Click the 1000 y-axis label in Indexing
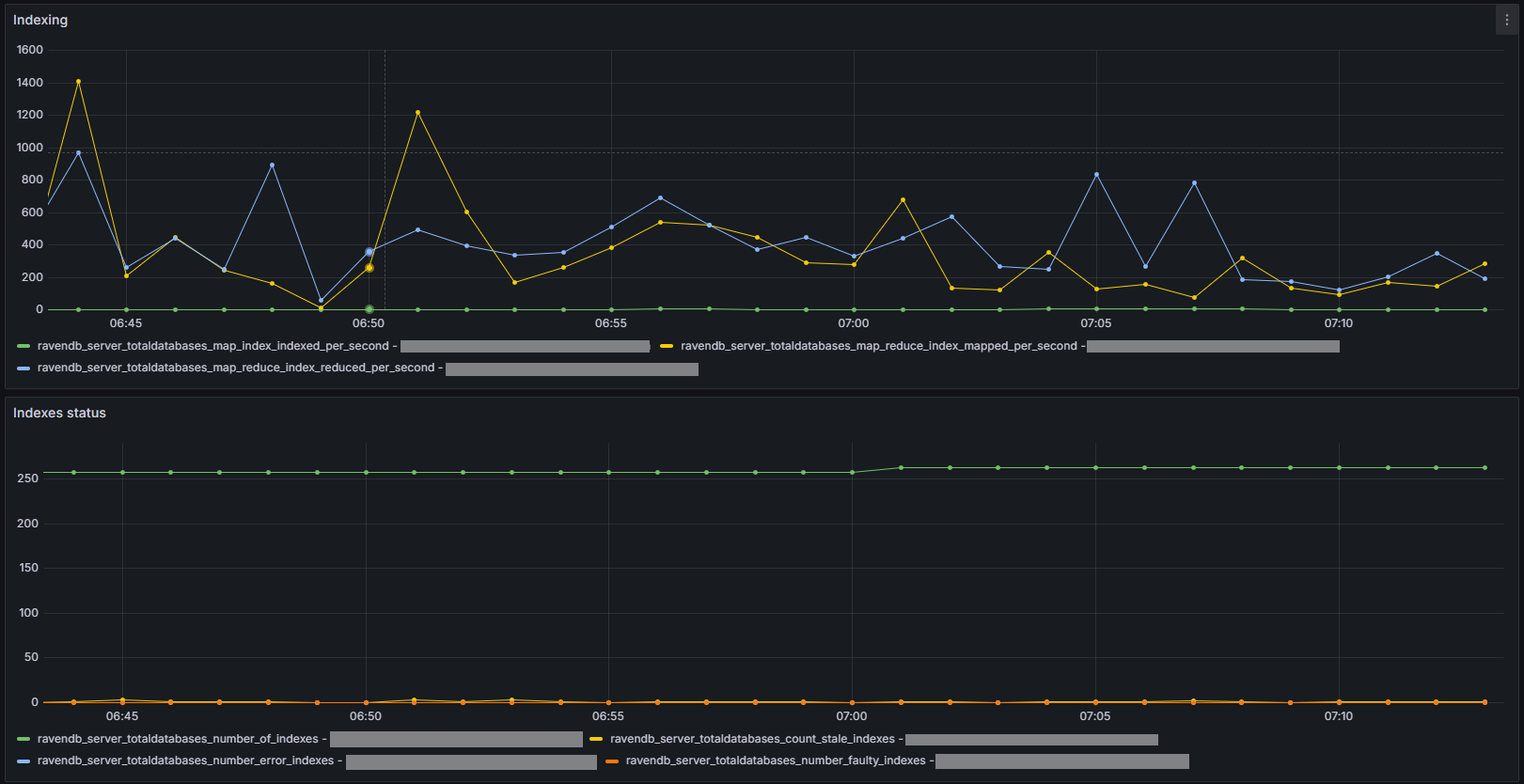The image size is (1524, 784). [x=30, y=148]
